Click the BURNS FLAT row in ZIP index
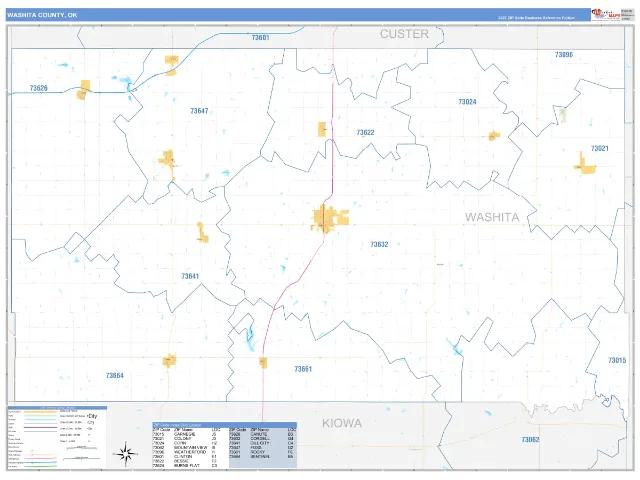The width and height of the screenshot is (640, 480). point(185,466)
